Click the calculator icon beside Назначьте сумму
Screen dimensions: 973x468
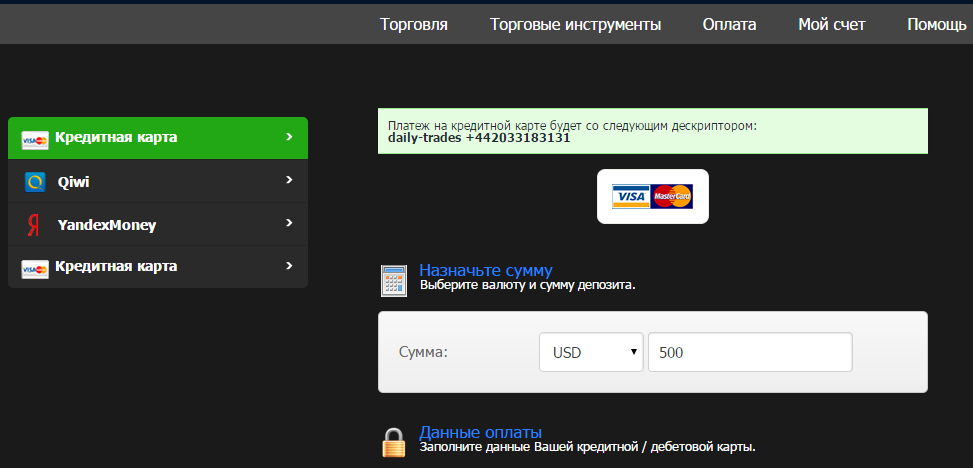394,281
